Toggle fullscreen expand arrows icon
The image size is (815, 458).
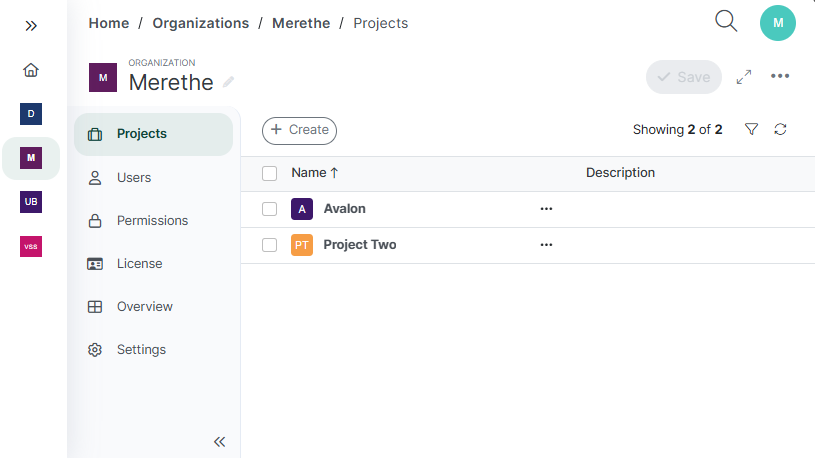tap(744, 77)
